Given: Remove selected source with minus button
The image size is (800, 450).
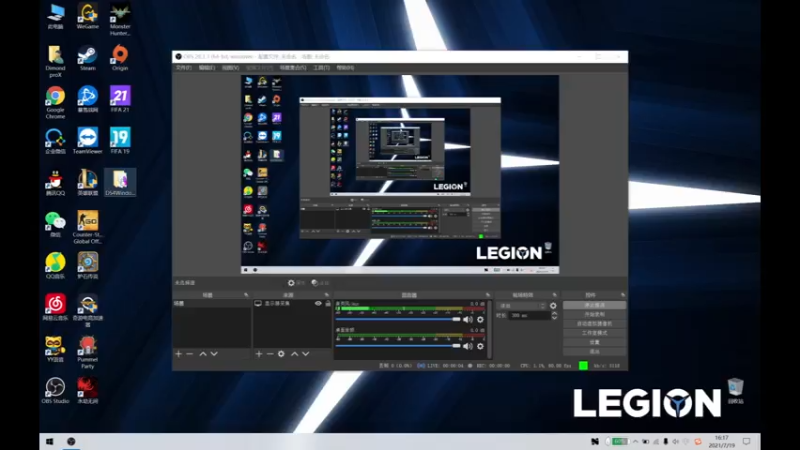Looking at the screenshot, I should point(270,354).
